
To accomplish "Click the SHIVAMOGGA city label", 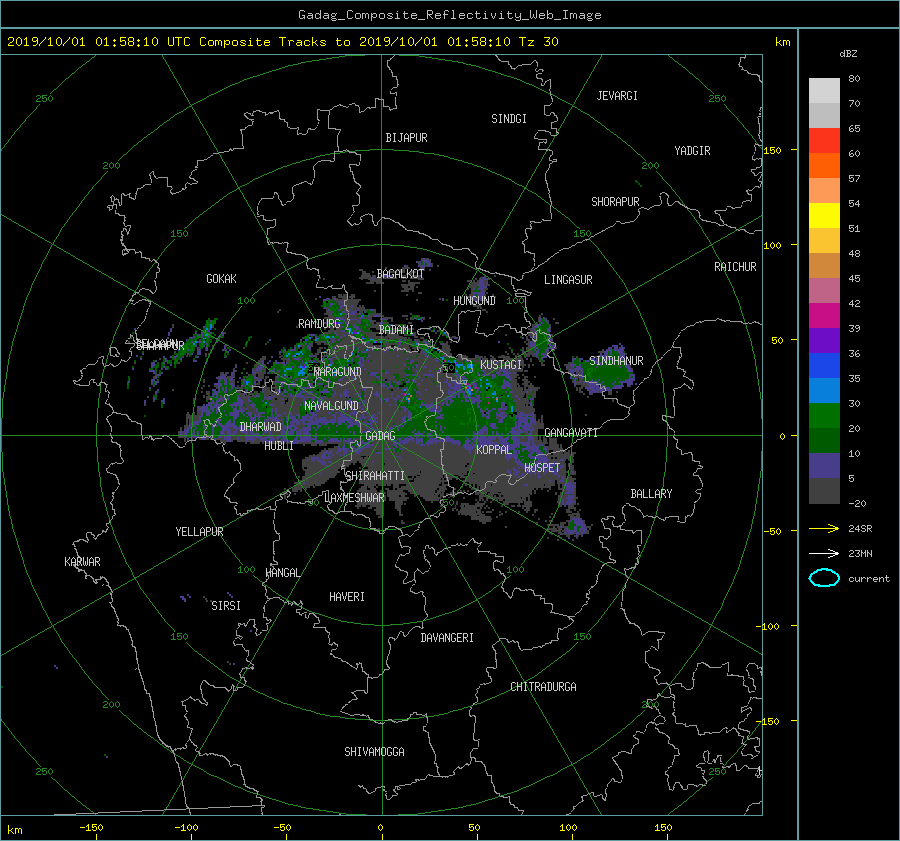I will tap(374, 752).
